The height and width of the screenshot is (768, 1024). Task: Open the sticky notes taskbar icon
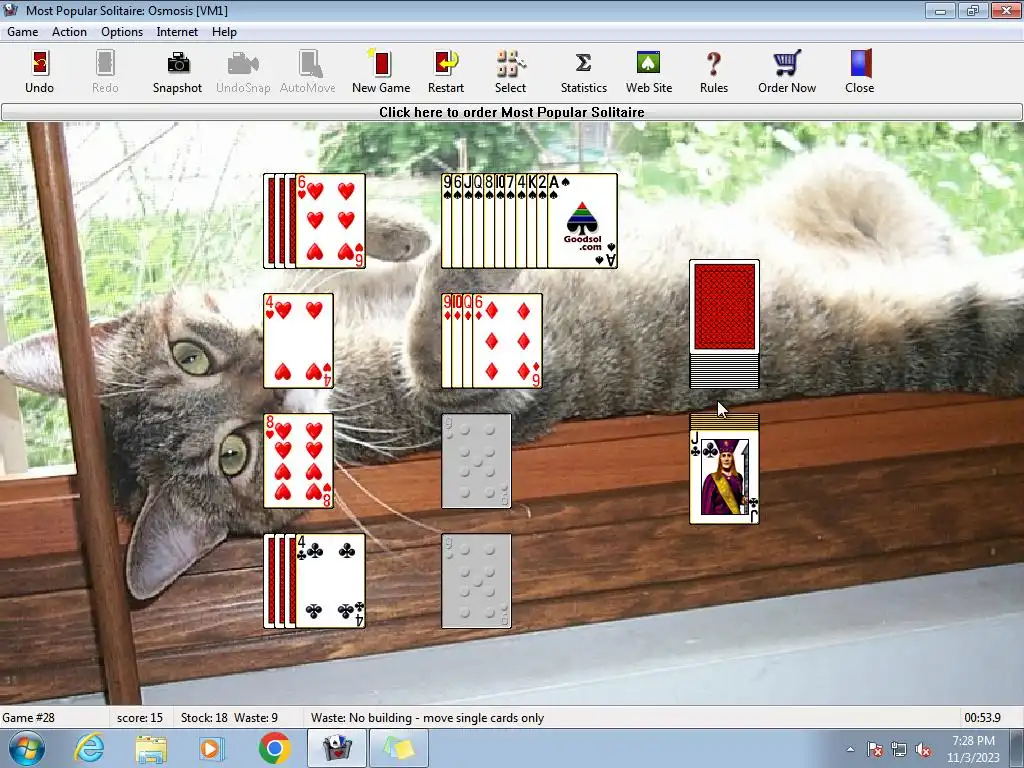[x=399, y=748]
